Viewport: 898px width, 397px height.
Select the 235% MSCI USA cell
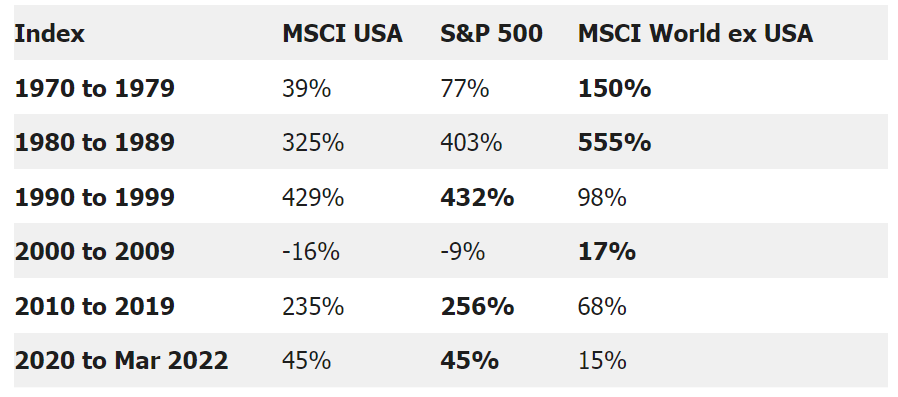pos(313,306)
